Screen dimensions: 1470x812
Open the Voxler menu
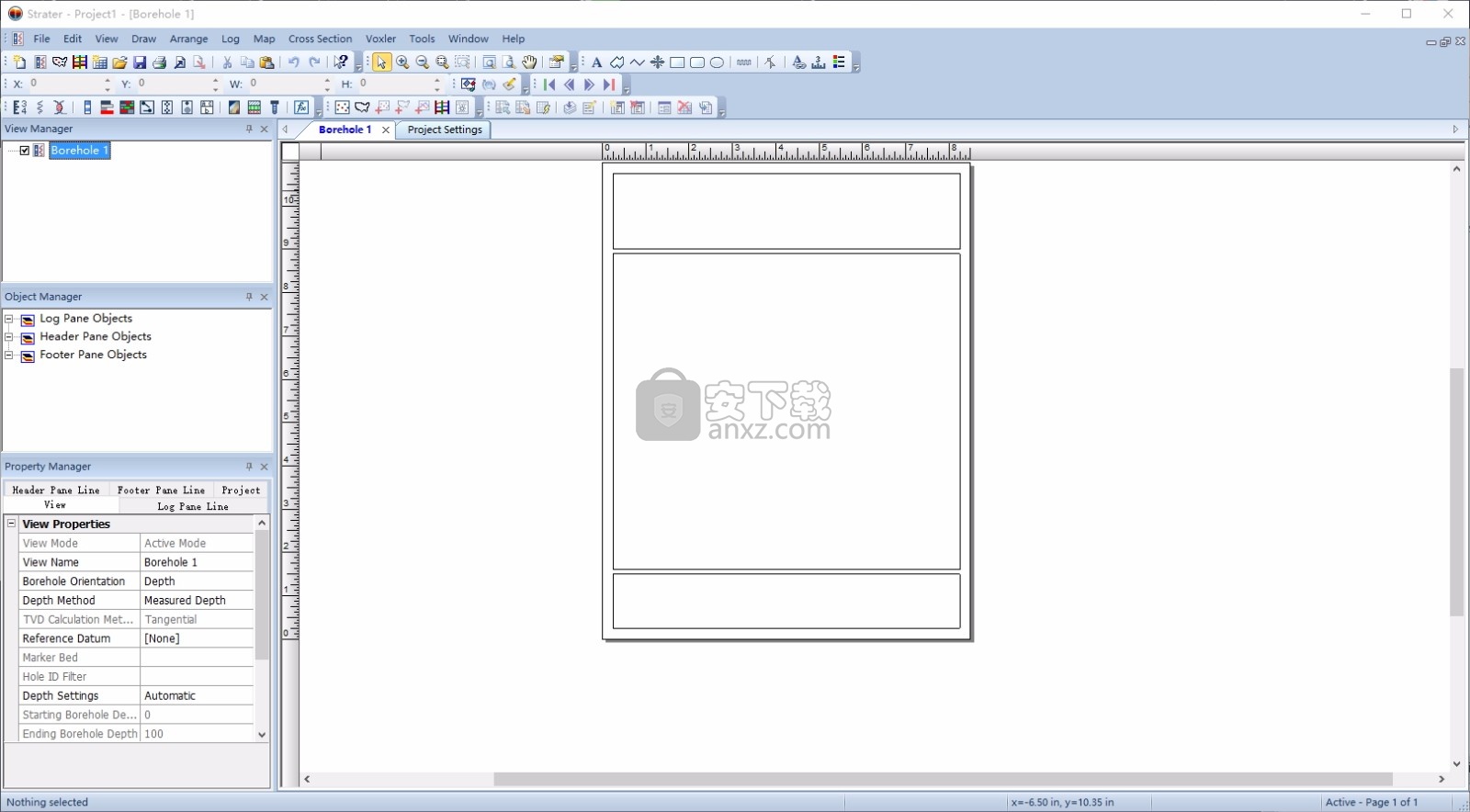380,39
